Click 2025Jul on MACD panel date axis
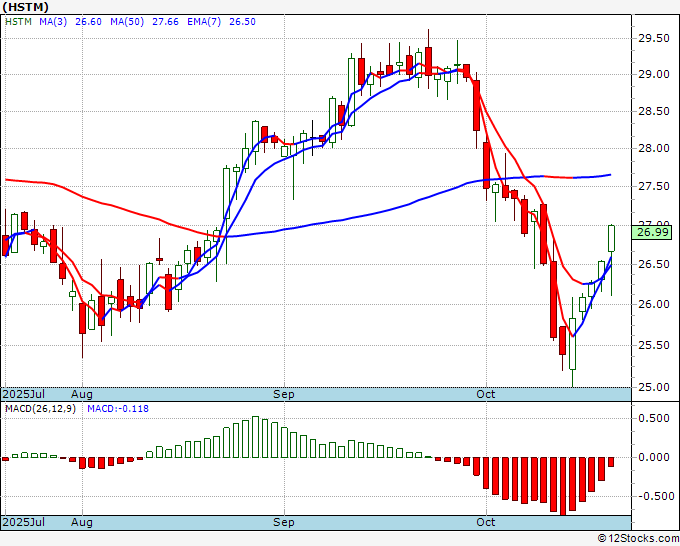The height and width of the screenshot is (546, 680). click(24, 522)
